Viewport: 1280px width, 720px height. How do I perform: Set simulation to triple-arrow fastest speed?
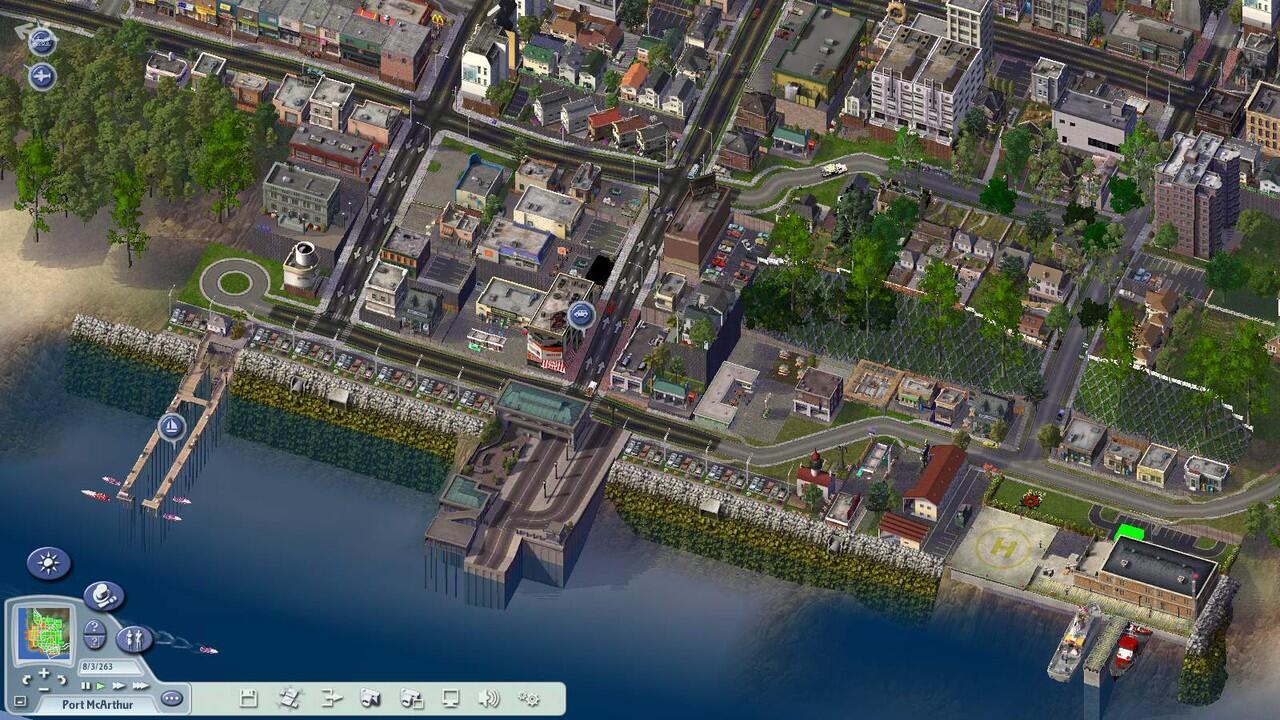click(140, 685)
